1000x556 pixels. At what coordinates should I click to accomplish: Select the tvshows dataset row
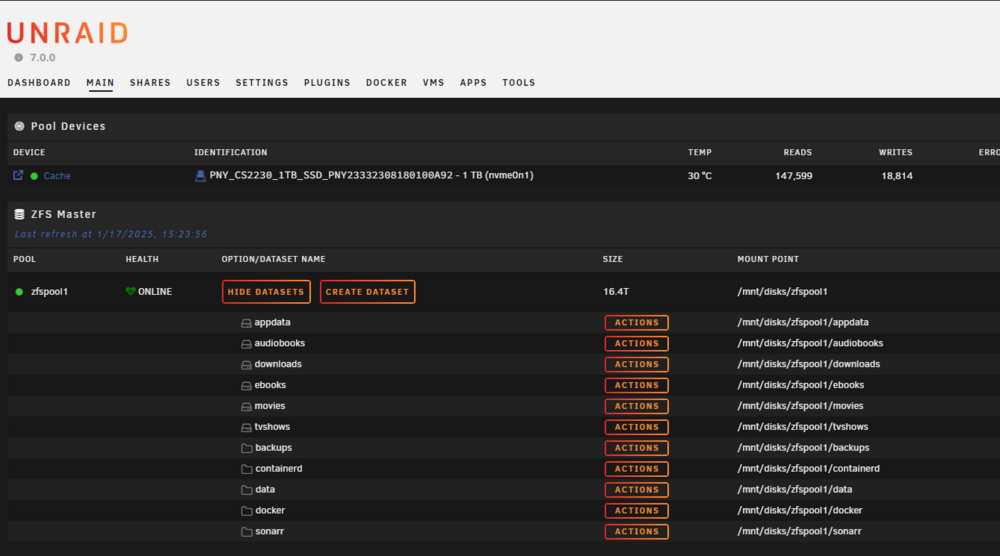504,427
